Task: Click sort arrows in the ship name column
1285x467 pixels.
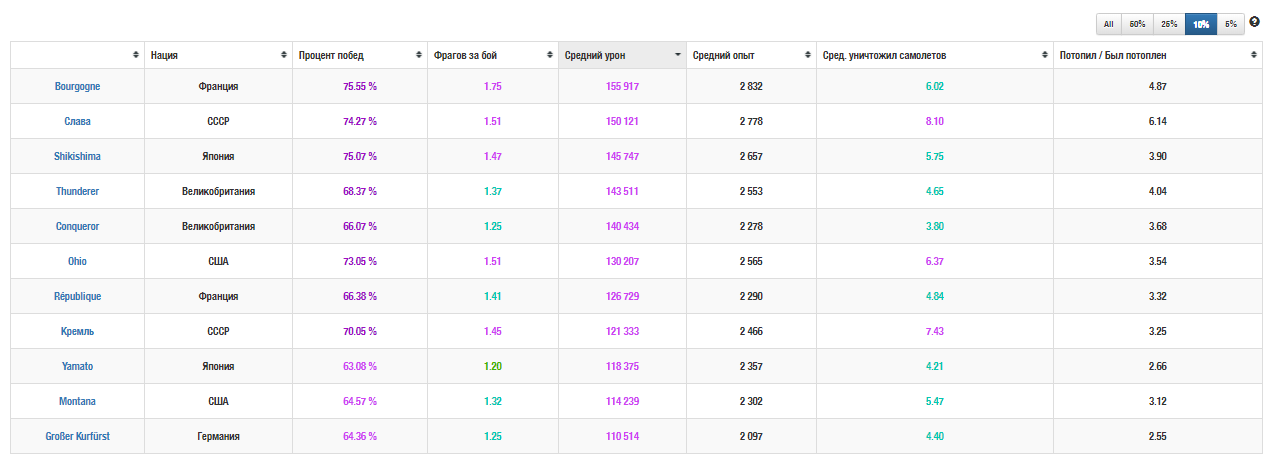Action: click(136, 55)
